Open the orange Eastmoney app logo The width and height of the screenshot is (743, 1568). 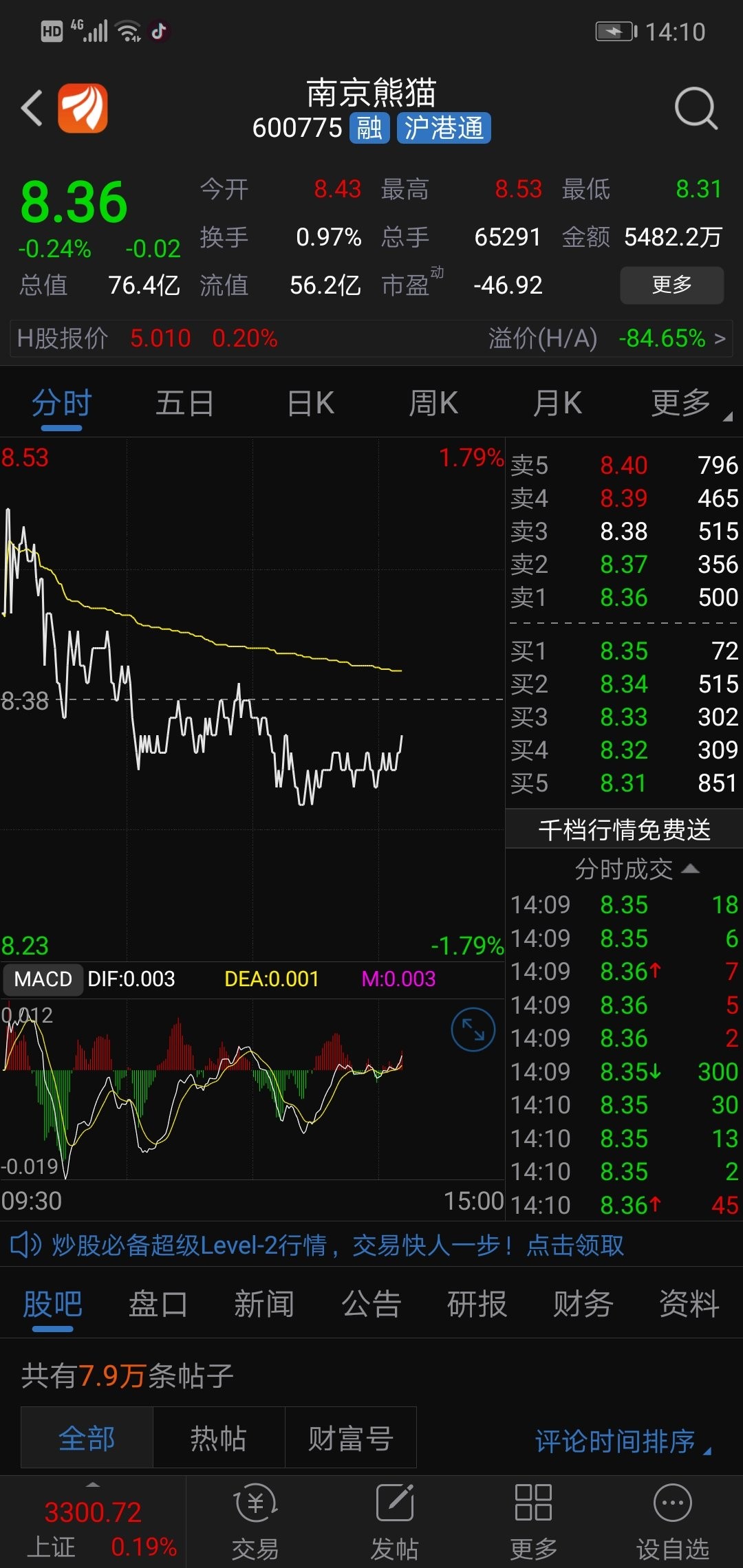pyautogui.click(x=83, y=108)
